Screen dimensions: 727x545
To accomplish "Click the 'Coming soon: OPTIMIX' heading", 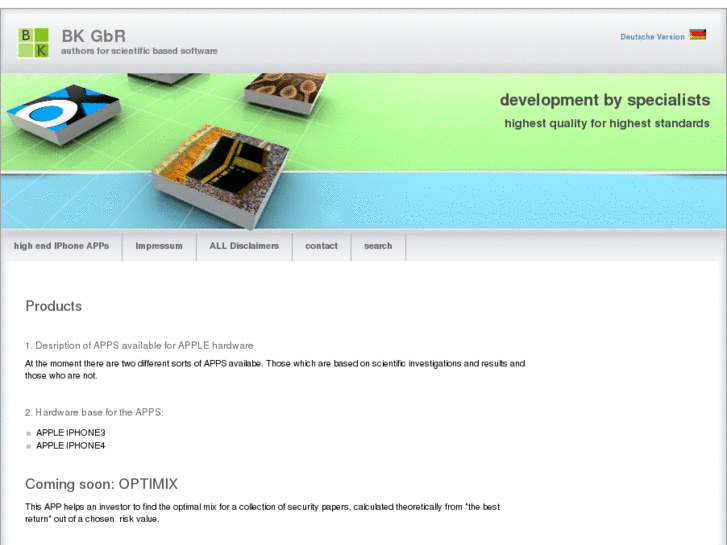I will pos(102,484).
